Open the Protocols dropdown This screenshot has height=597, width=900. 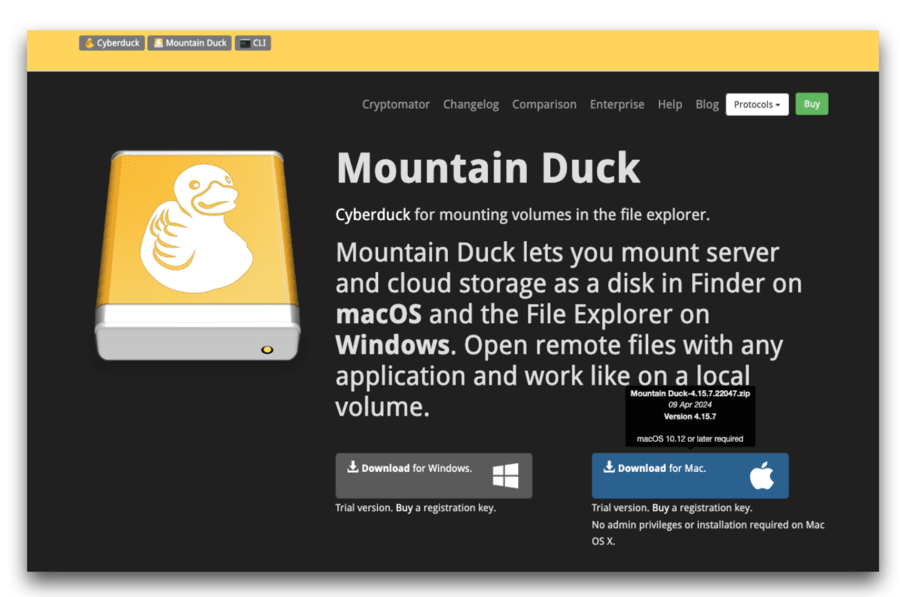[x=757, y=104]
